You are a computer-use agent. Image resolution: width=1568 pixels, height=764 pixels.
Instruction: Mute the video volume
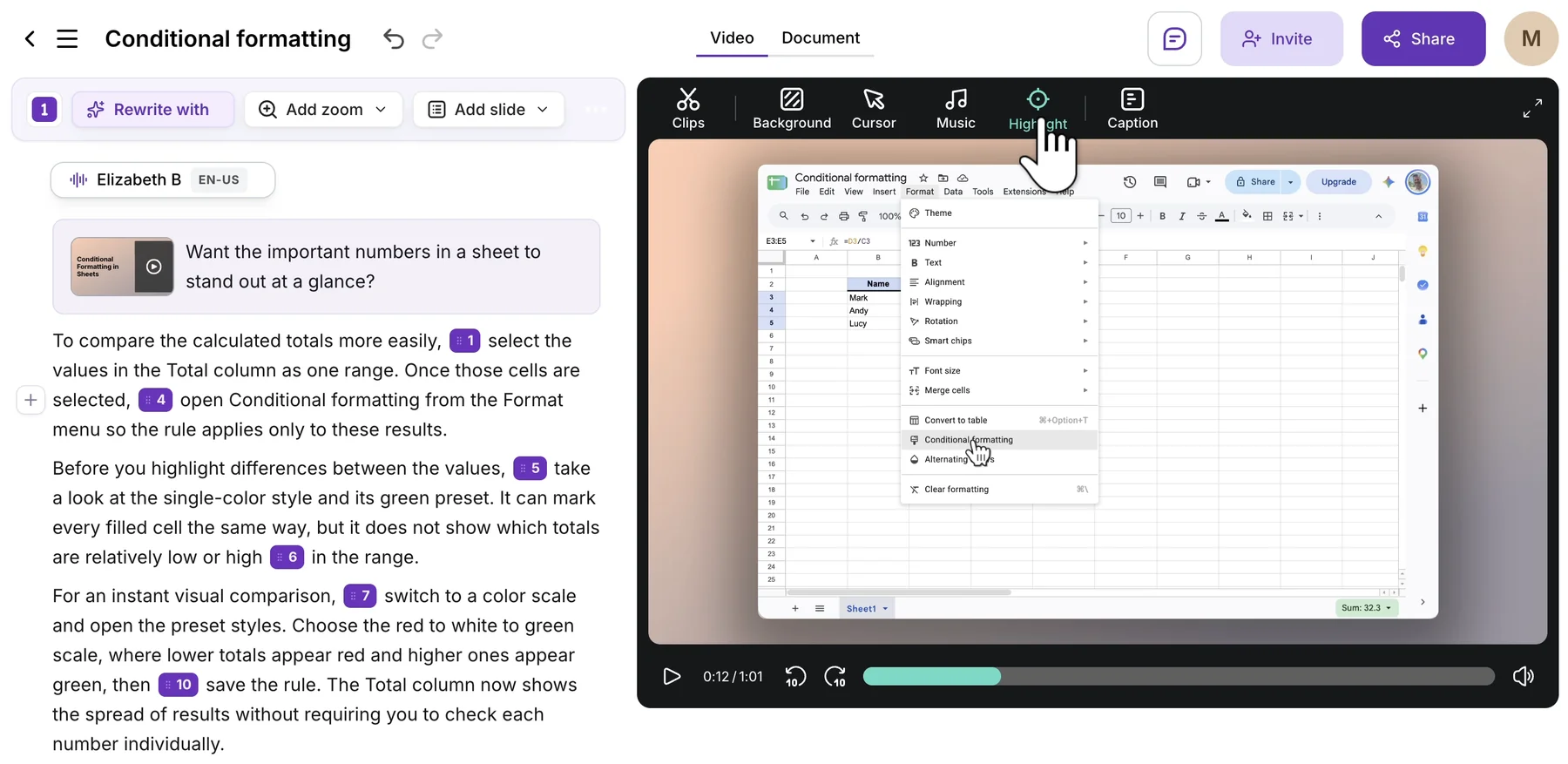click(1524, 677)
